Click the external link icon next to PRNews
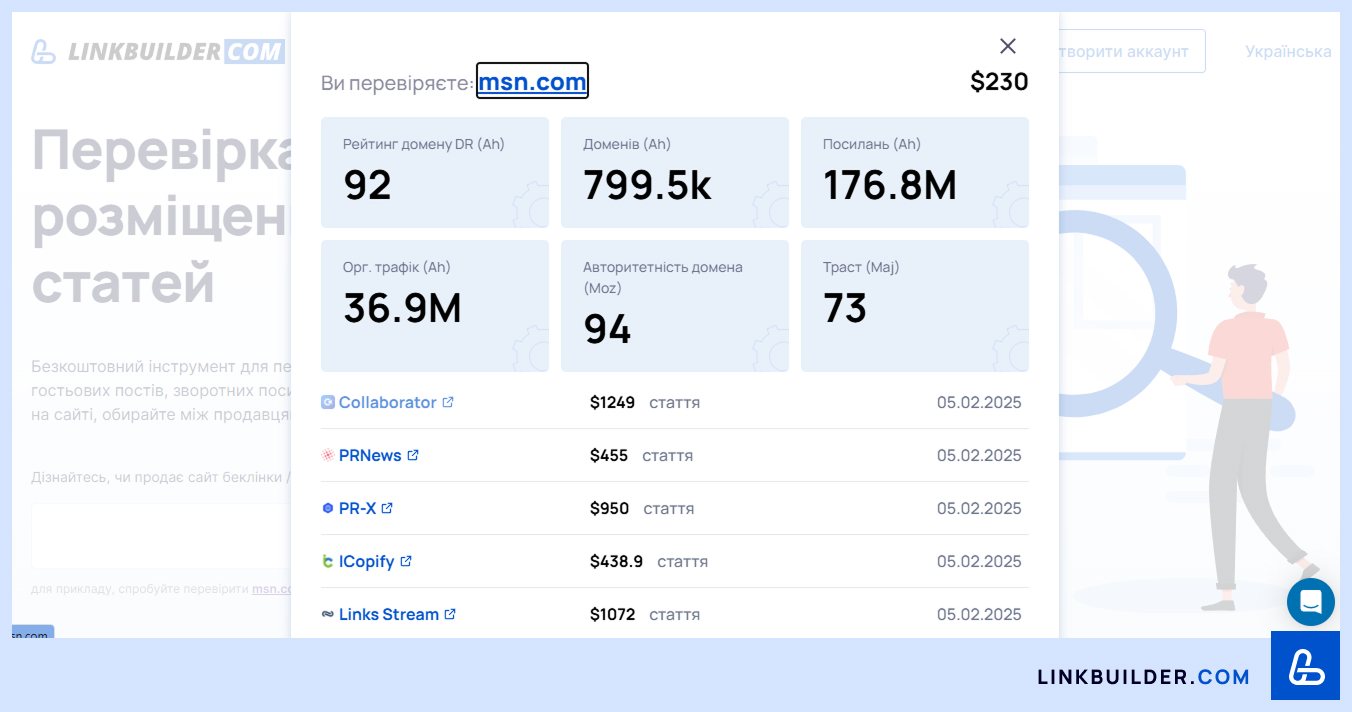The image size is (1352, 712). (413, 455)
